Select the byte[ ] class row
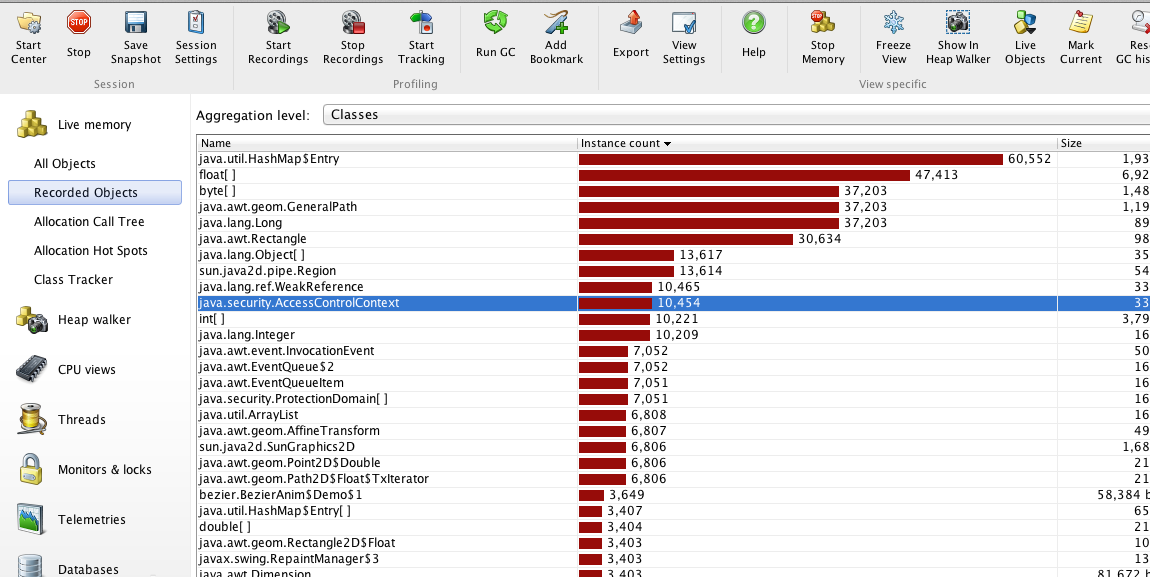Screen dimensions: 1150x577 pos(673,191)
